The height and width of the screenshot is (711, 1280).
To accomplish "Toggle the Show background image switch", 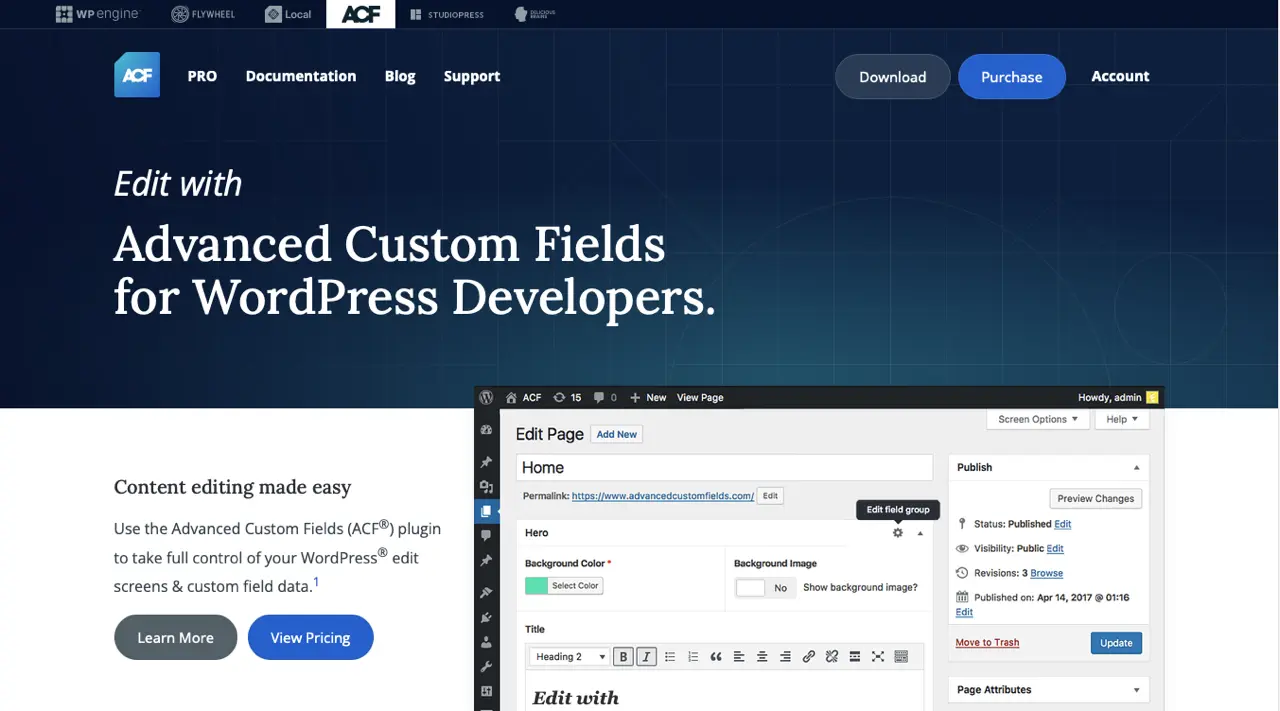I will click(x=765, y=588).
